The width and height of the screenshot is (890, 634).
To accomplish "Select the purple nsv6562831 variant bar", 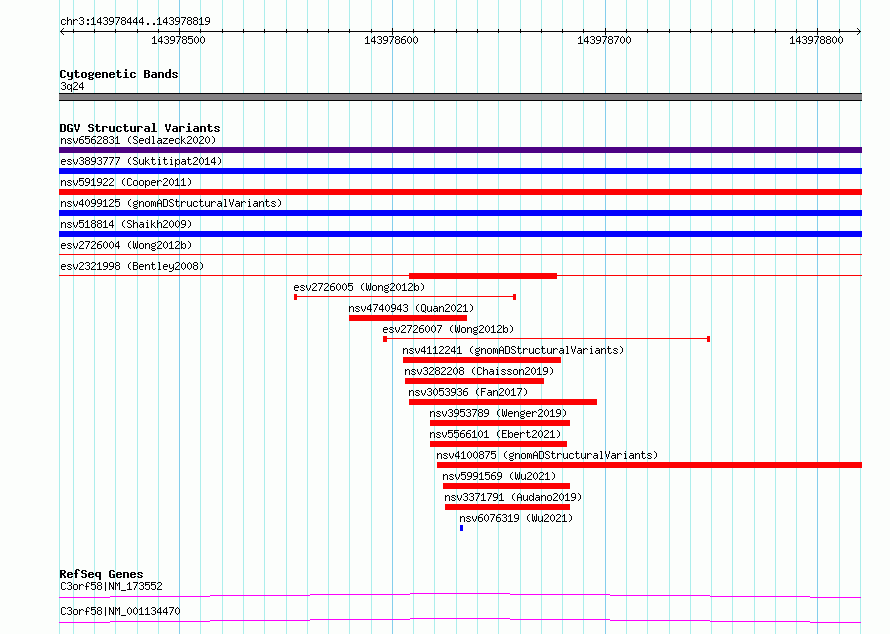I will [460, 150].
